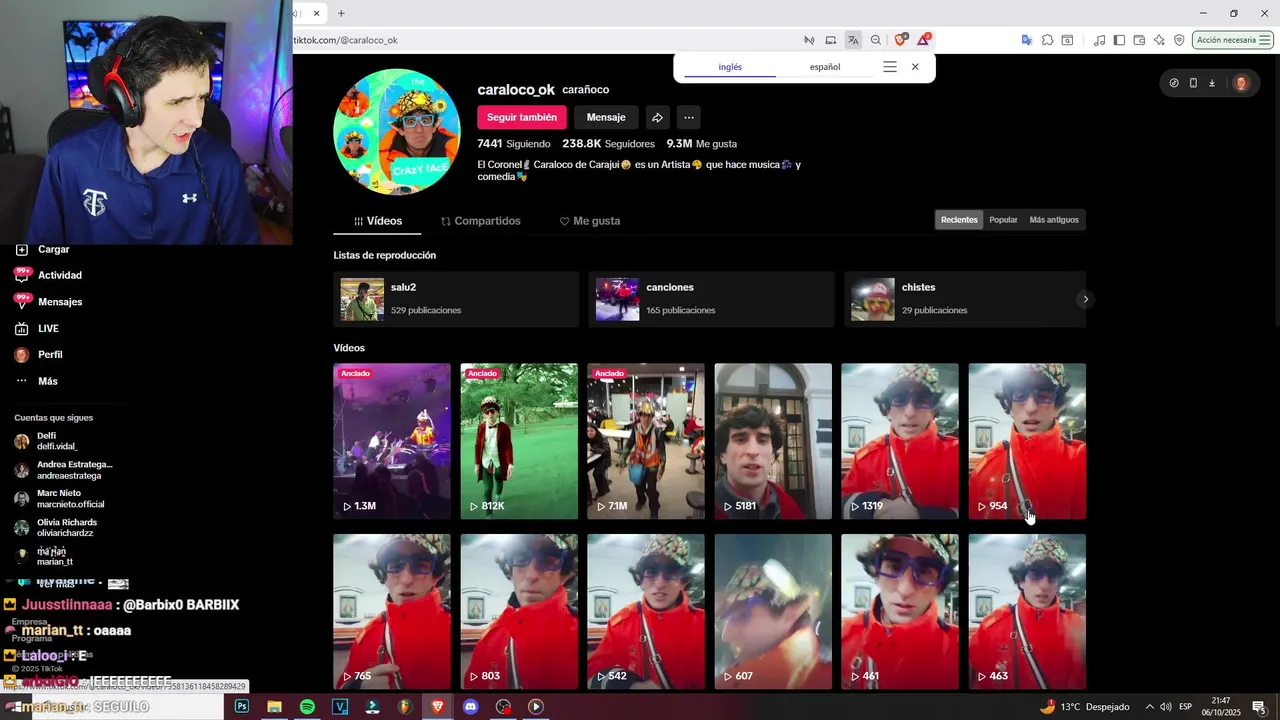1280x720 pixels.
Task: Open the Google Translate extension icon
Action: point(1026,40)
